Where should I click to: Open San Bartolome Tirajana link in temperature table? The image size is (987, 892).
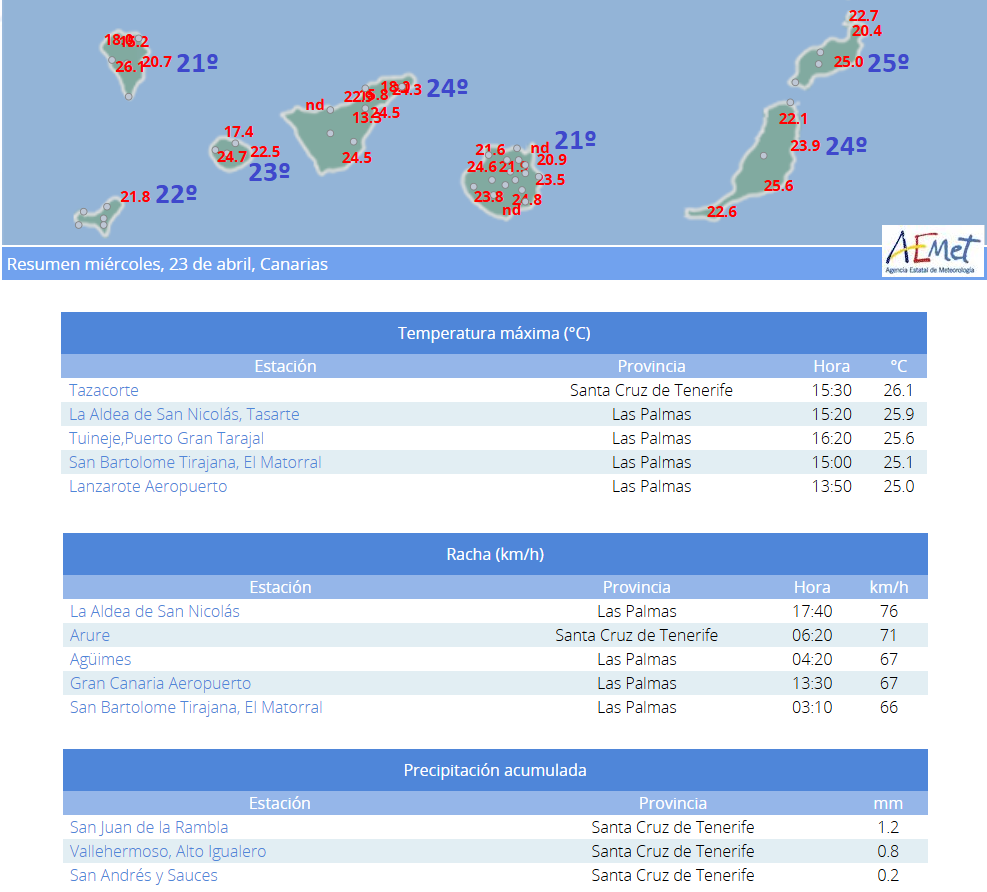195,462
